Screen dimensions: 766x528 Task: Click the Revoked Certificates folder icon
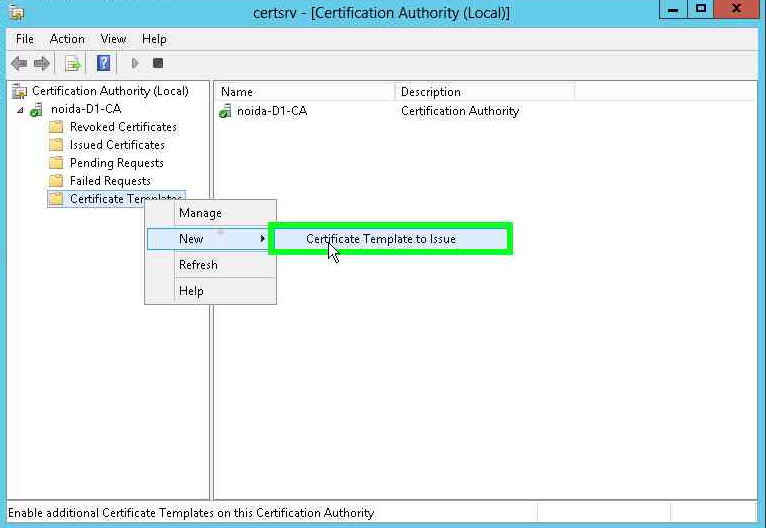pyautogui.click(x=56, y=127)
